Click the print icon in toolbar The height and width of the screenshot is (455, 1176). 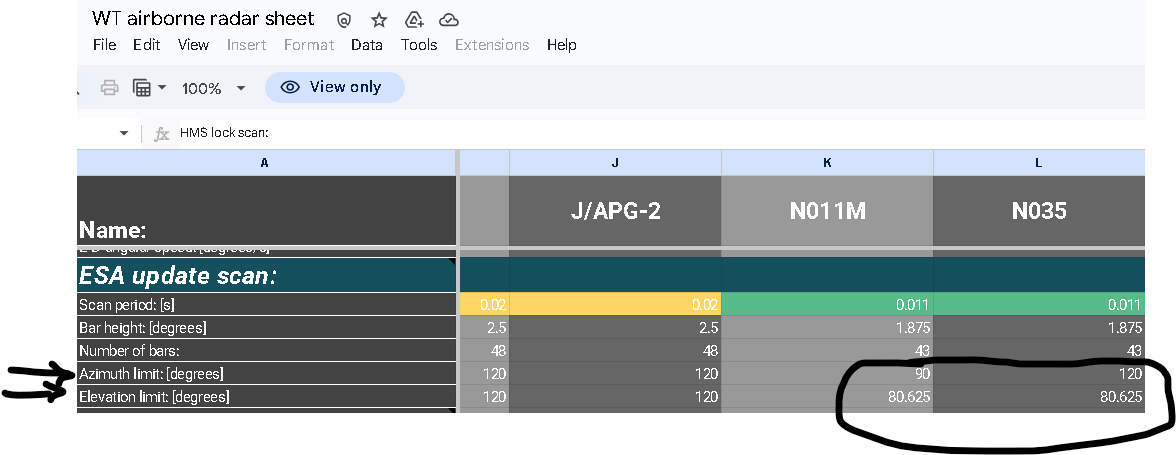pos(110,88)
